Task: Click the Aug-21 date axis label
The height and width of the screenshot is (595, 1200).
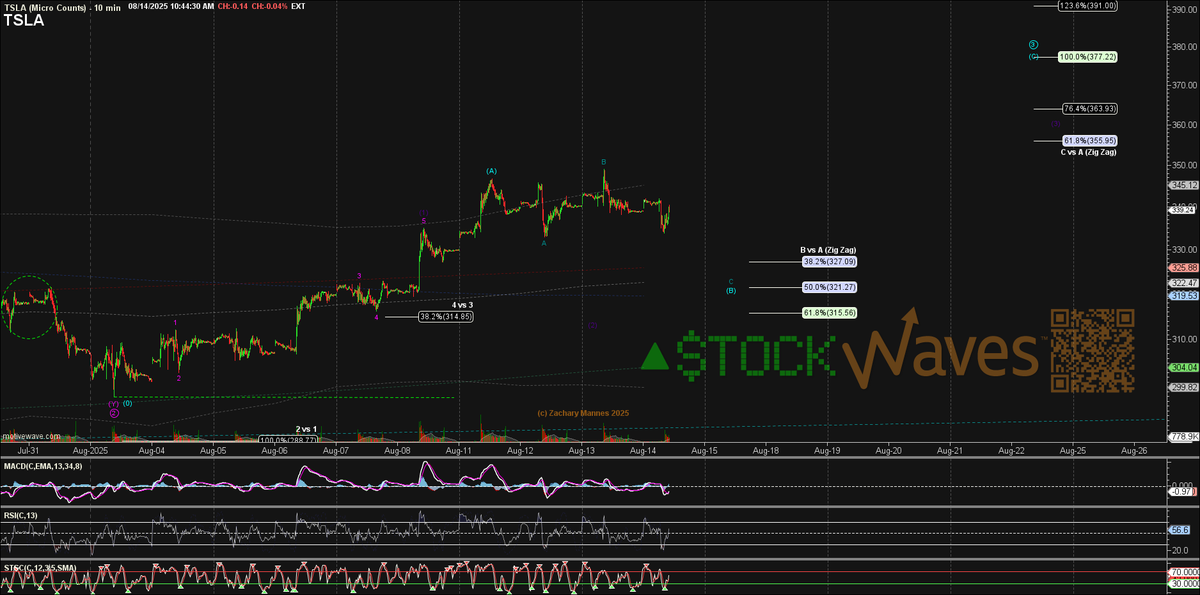Action: click(x=950, y=452)
